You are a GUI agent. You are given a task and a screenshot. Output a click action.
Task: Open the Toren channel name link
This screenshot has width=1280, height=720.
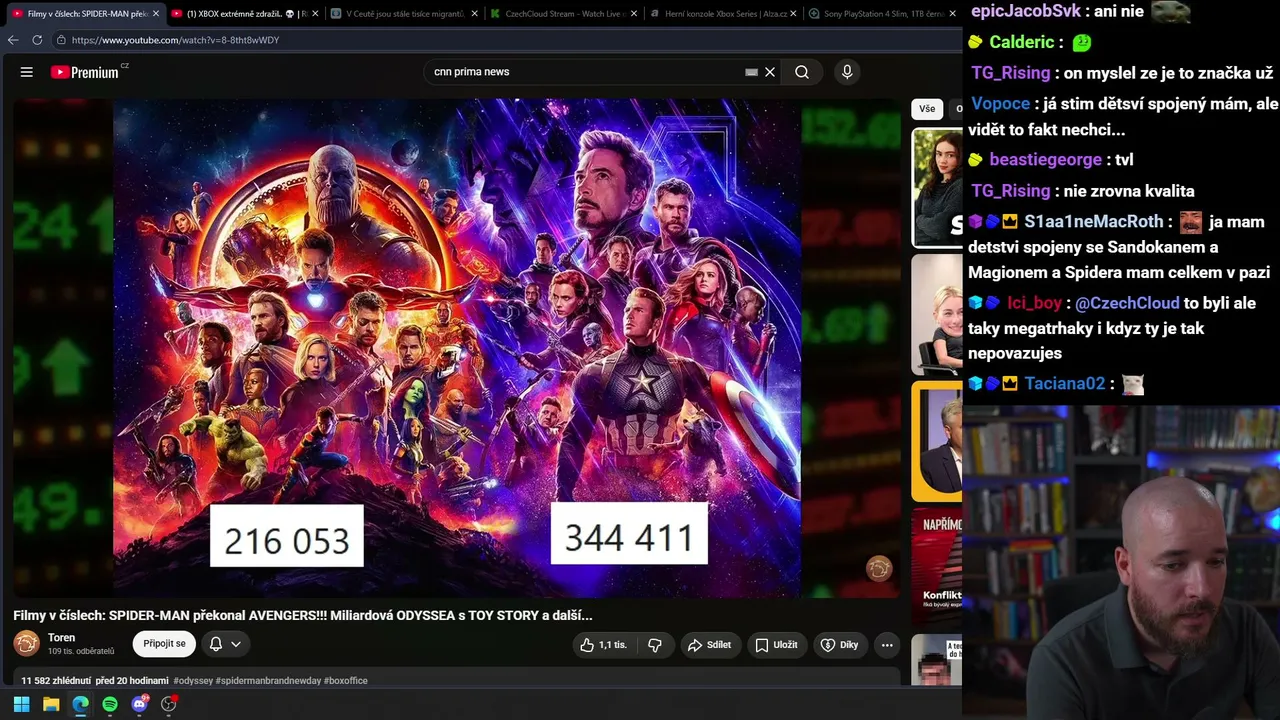pos(62,638)
